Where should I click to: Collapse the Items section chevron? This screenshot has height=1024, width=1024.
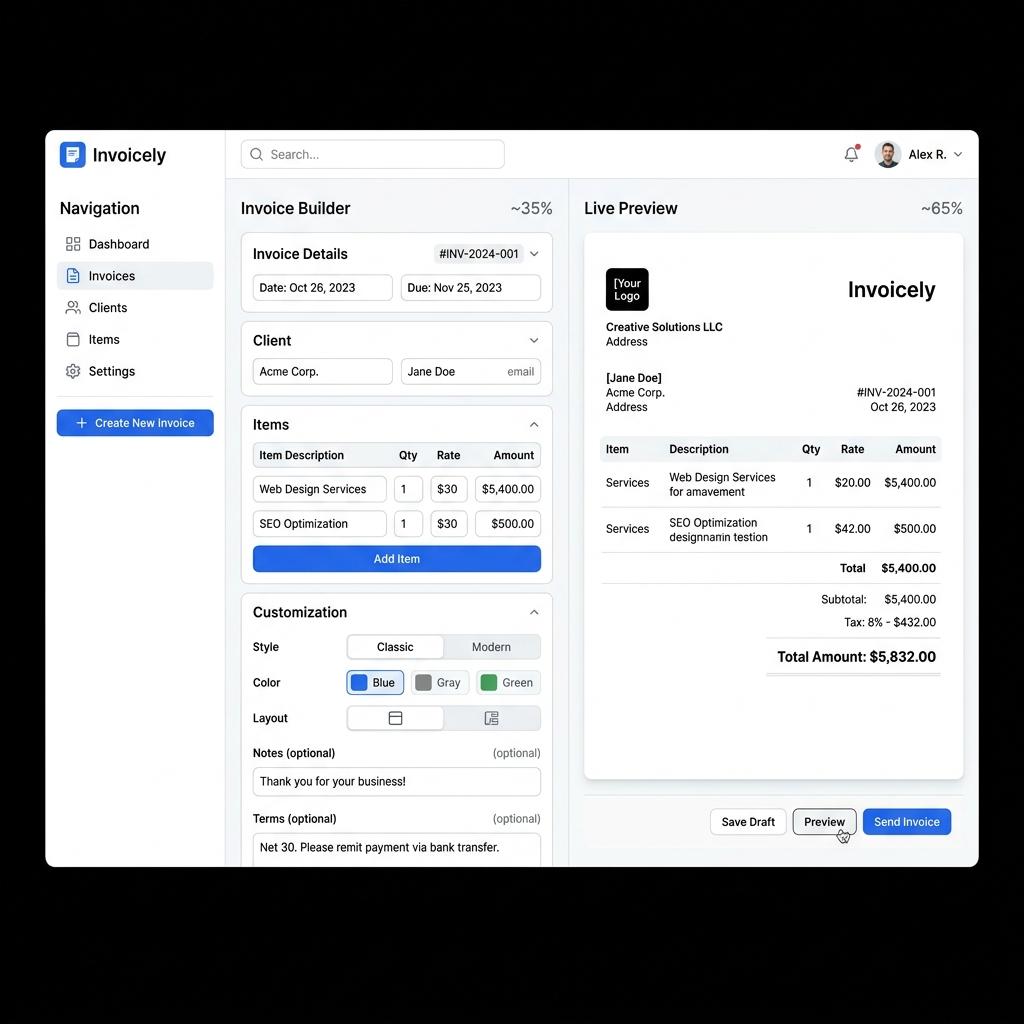534,424
